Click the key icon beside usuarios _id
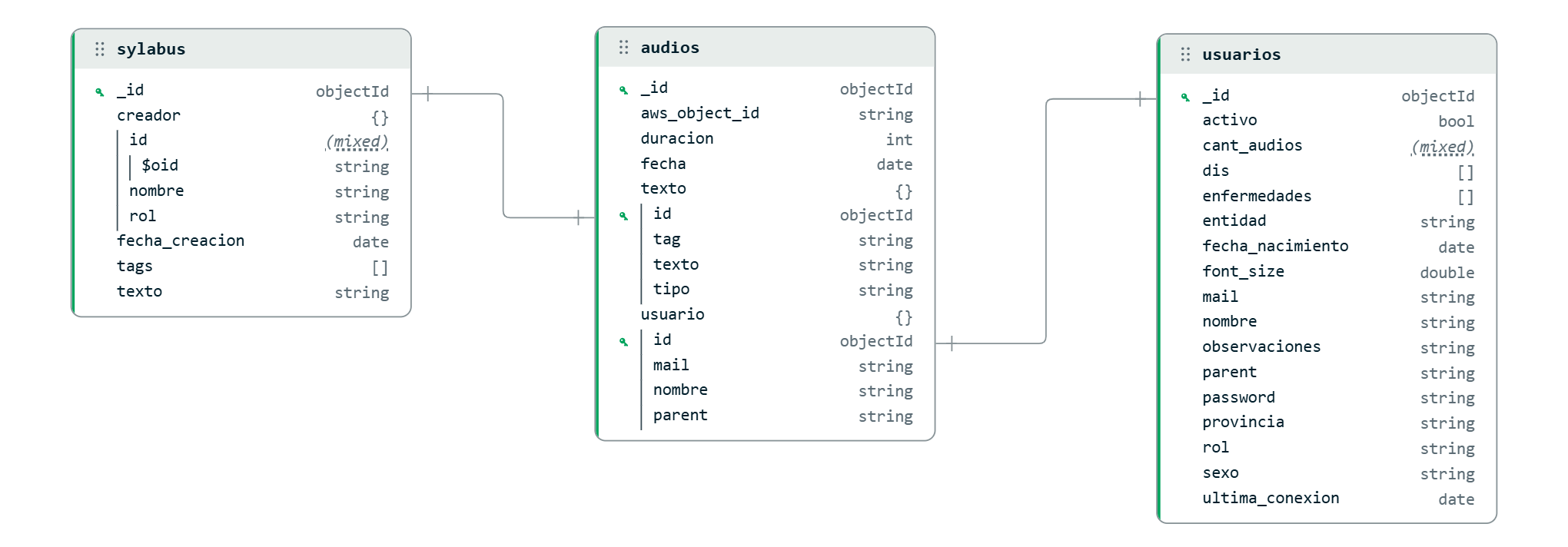This screenshot has width=1568, height=547. (1185, 97)
